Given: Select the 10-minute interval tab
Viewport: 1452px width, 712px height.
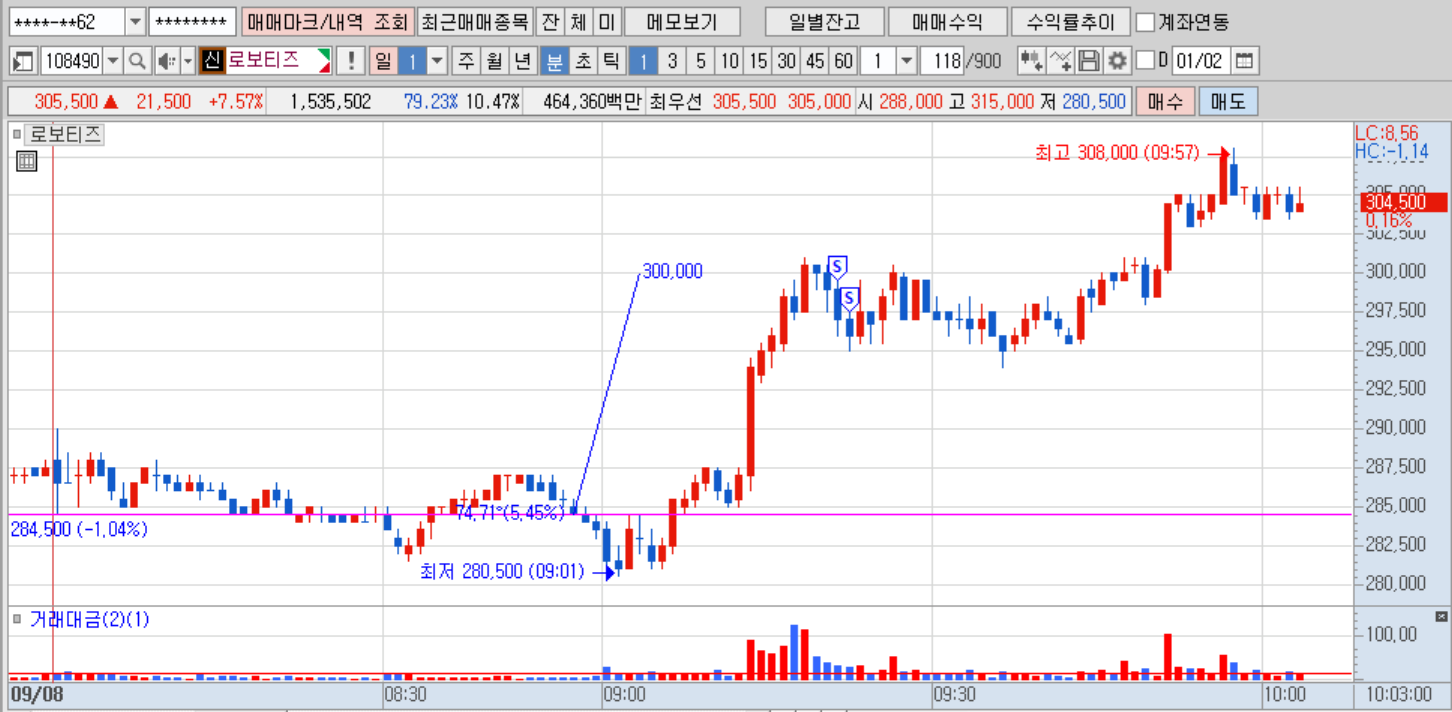Looking at the screenshot, I should [729, 61].
